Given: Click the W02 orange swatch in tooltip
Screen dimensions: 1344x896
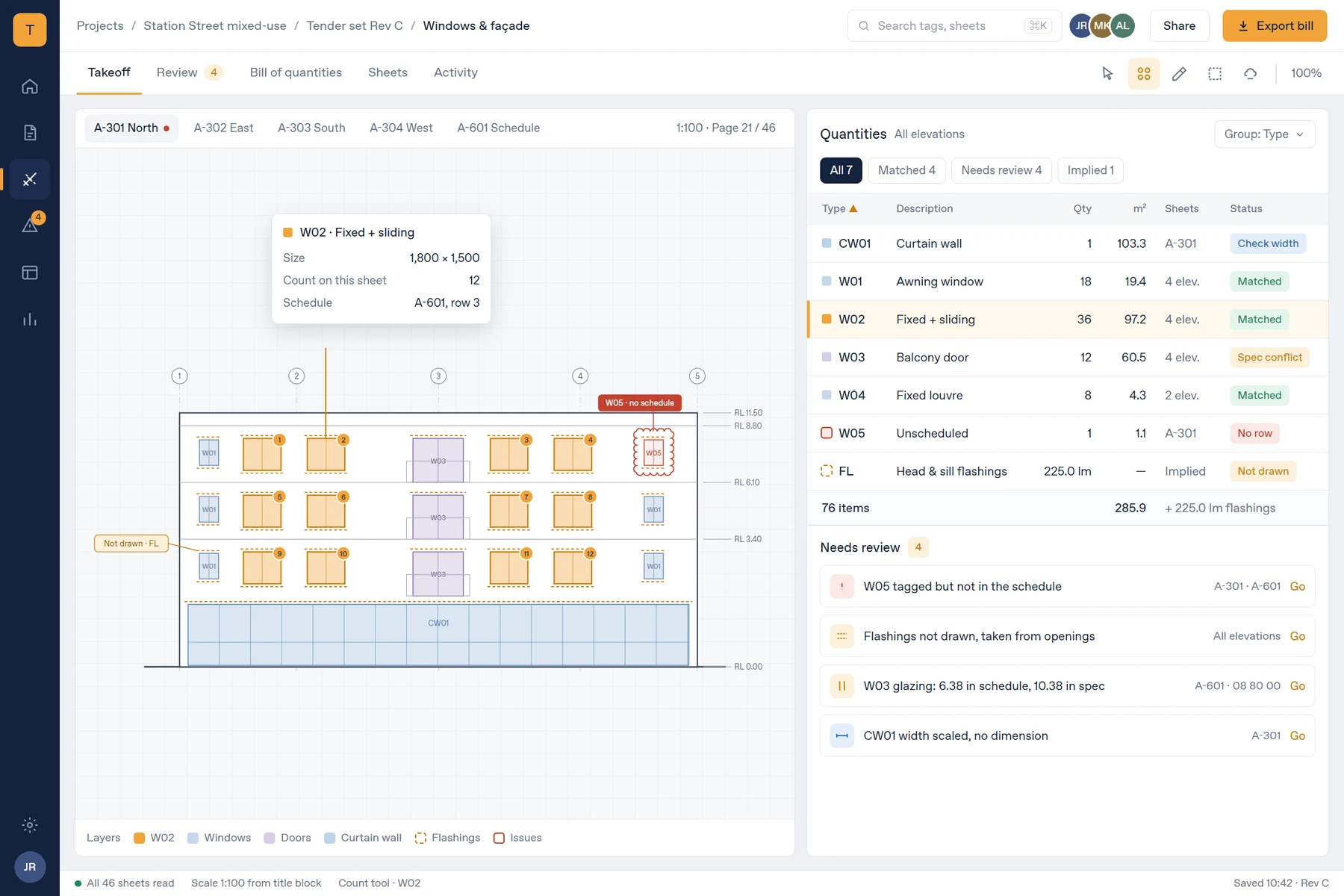Looking at the screenshot, I should point(287,233).
